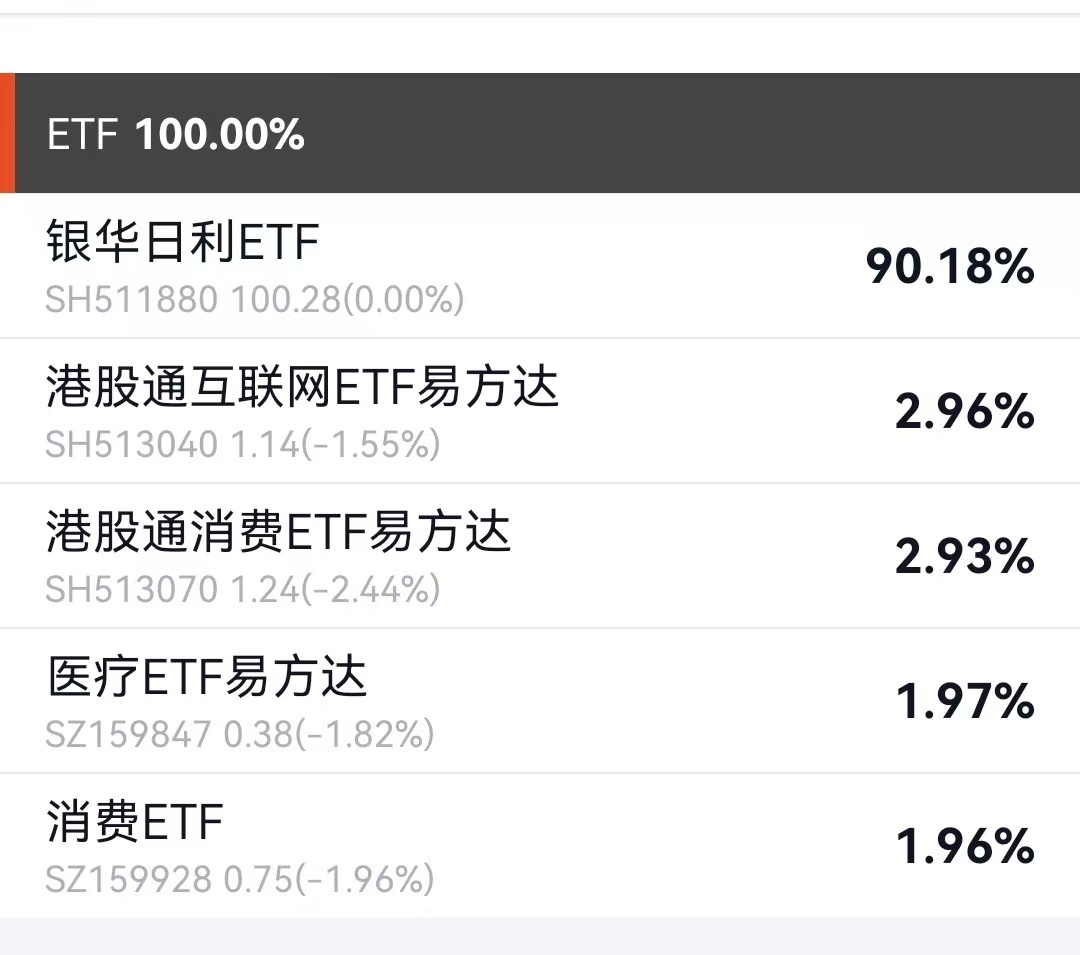Image resolution: width=1080 pixels, height=955 pixels.
Task: Select the SZ159928 stock code
Action: tap(128, 879)
